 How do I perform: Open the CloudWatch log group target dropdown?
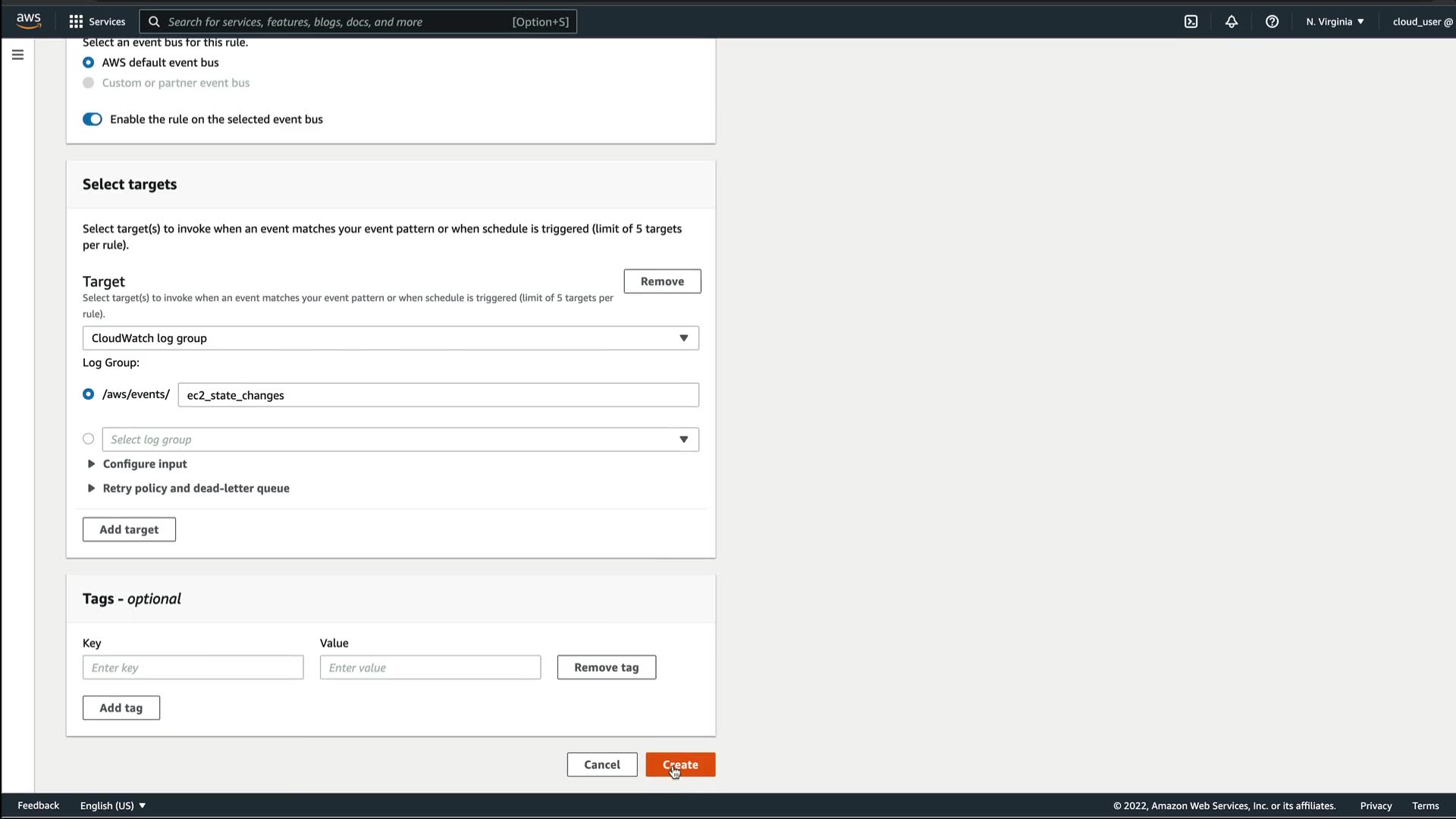pyautogui.click(x=391, y=338)
